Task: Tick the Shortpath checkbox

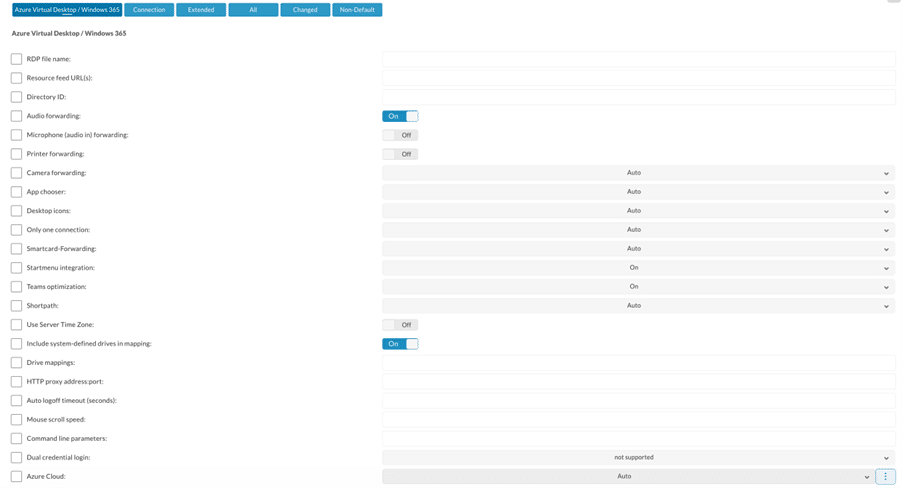Action: (x=16, y=306)
